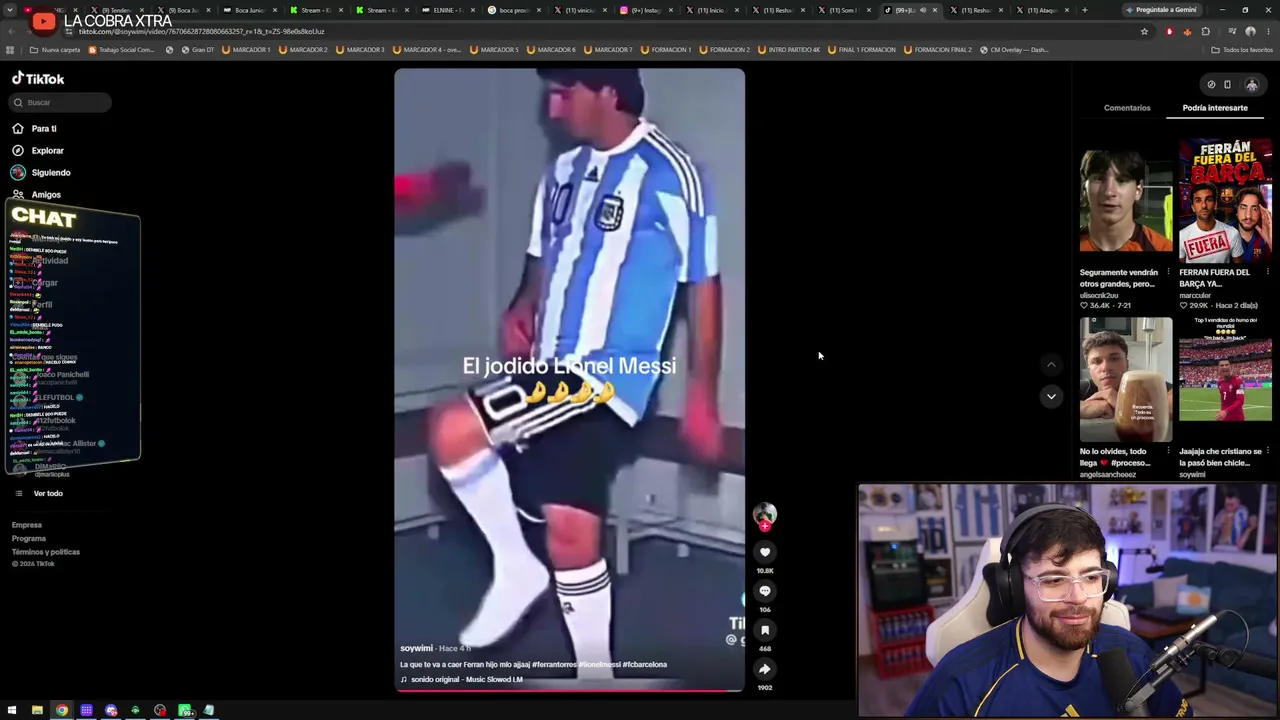Expand the Empresa footer section
Image resolution: width=1280 pixels, height=720 pixels.
(27, 525)
